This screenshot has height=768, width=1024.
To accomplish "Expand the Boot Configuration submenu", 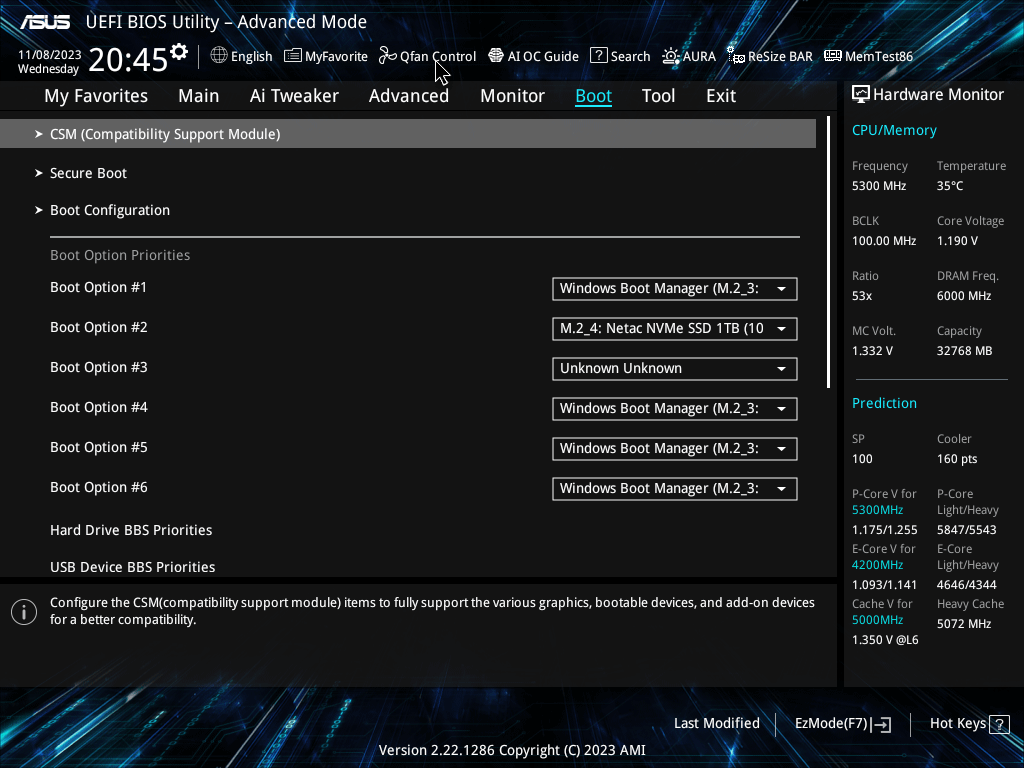I will tap(103, 210).
